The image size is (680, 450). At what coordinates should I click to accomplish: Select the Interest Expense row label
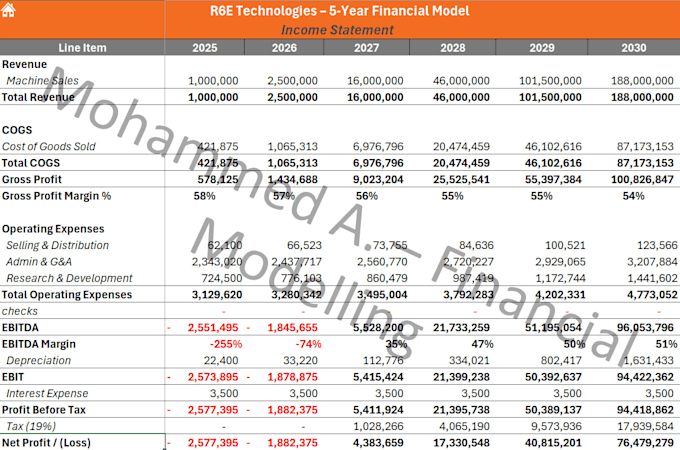(x=47, y=394)
